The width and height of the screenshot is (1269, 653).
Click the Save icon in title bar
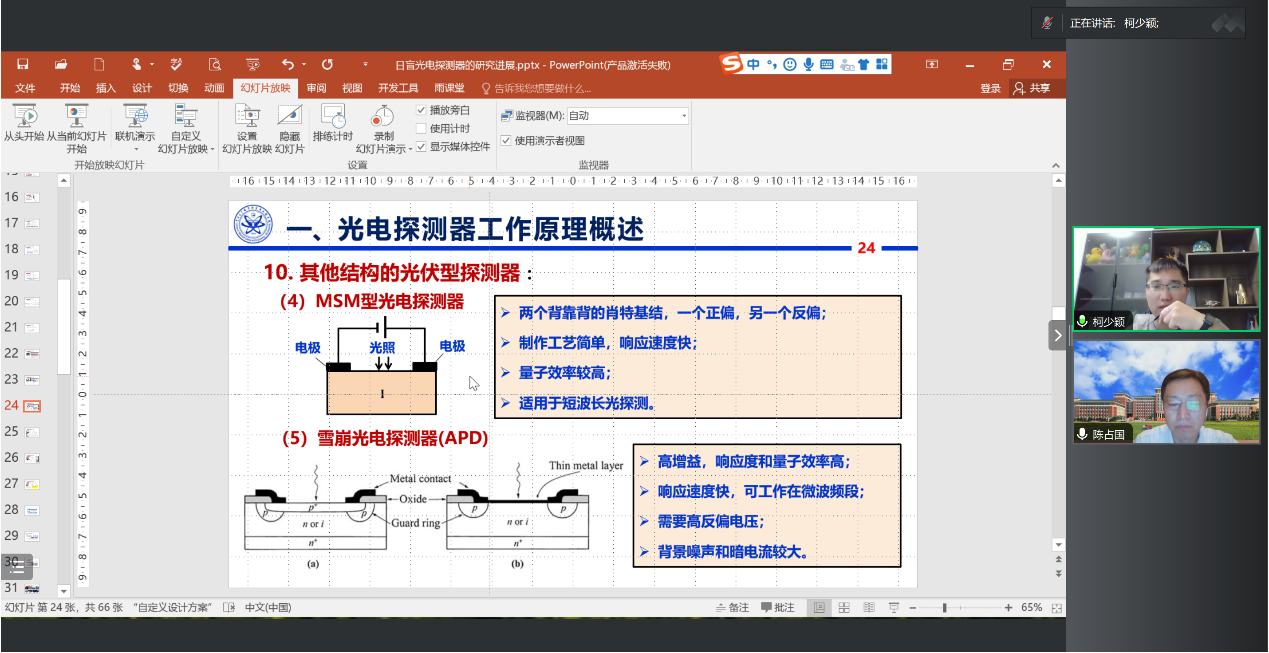tap(22, 64)
